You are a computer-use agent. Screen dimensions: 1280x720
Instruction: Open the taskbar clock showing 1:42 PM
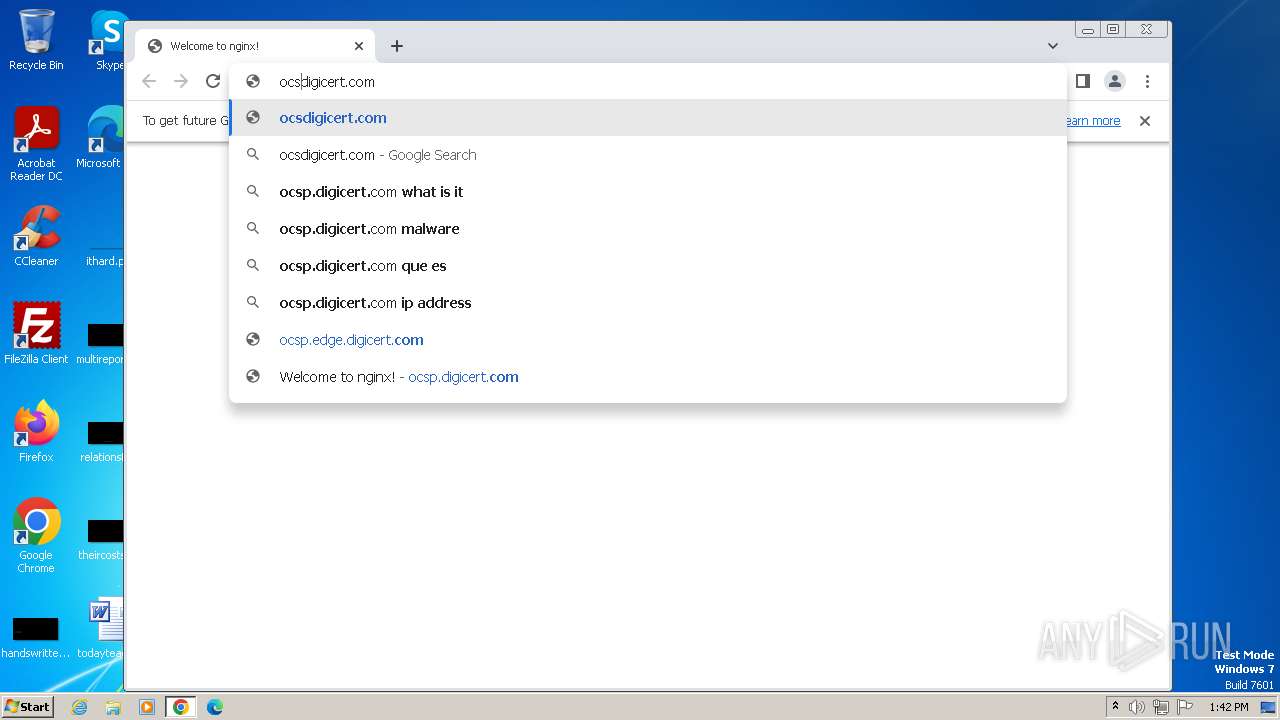1229,707
